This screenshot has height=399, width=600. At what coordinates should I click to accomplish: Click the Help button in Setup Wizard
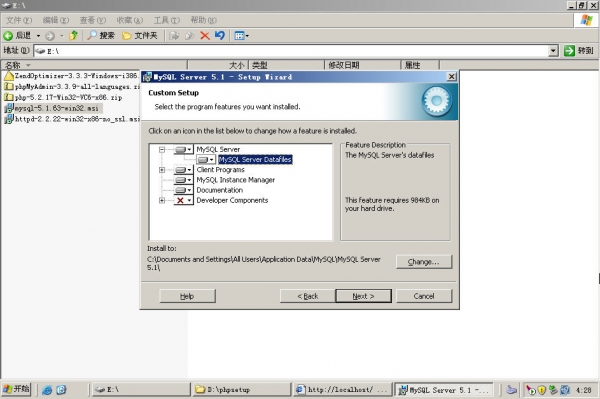click(x=187, y=296)
